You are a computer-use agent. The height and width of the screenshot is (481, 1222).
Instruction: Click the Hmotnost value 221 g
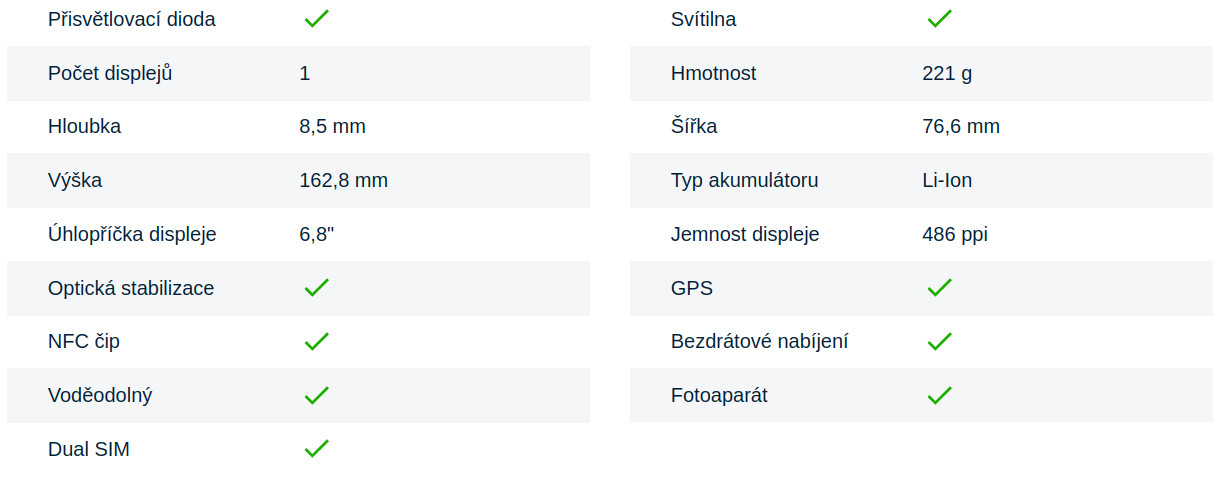[x=947, y=73]
